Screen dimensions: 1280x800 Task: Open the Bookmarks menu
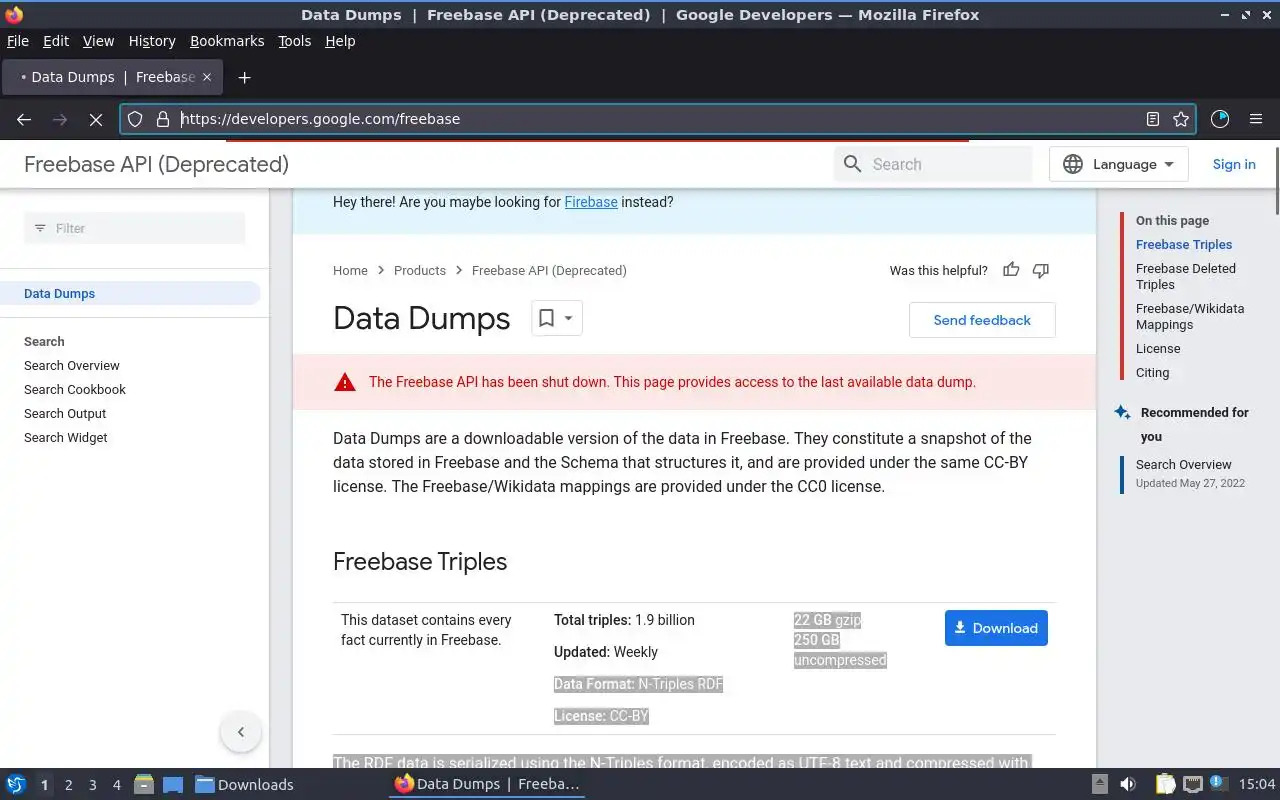click(227, 41)
